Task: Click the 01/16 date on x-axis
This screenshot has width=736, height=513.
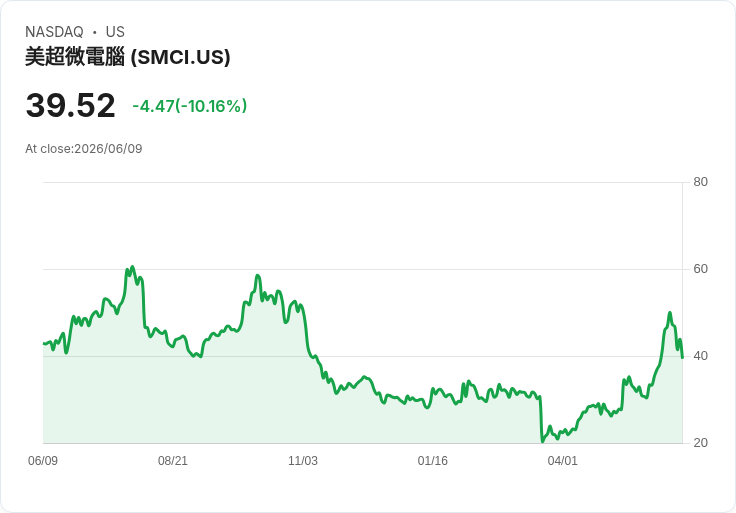Action: point(433,460)
